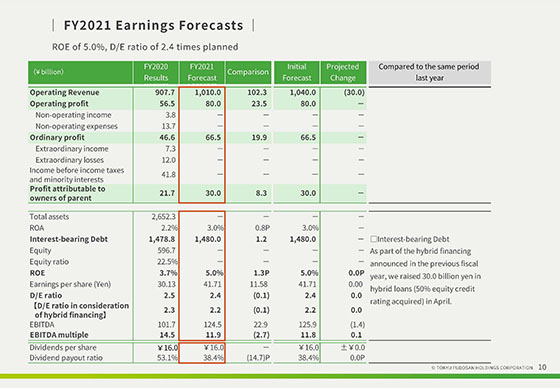Click the "Projected Change" column header
The height and width of the screenshot is (388, 560).
(343, 72)
